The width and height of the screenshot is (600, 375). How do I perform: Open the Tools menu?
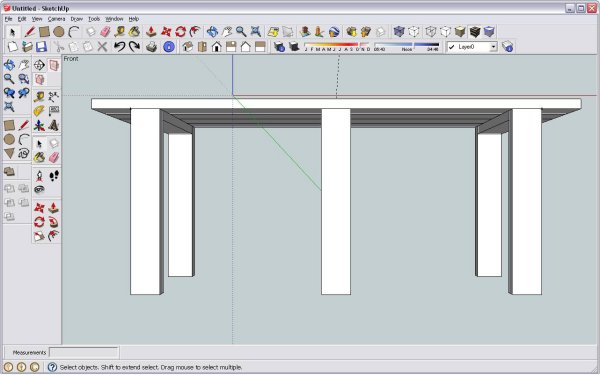click(x=94, y=19)
